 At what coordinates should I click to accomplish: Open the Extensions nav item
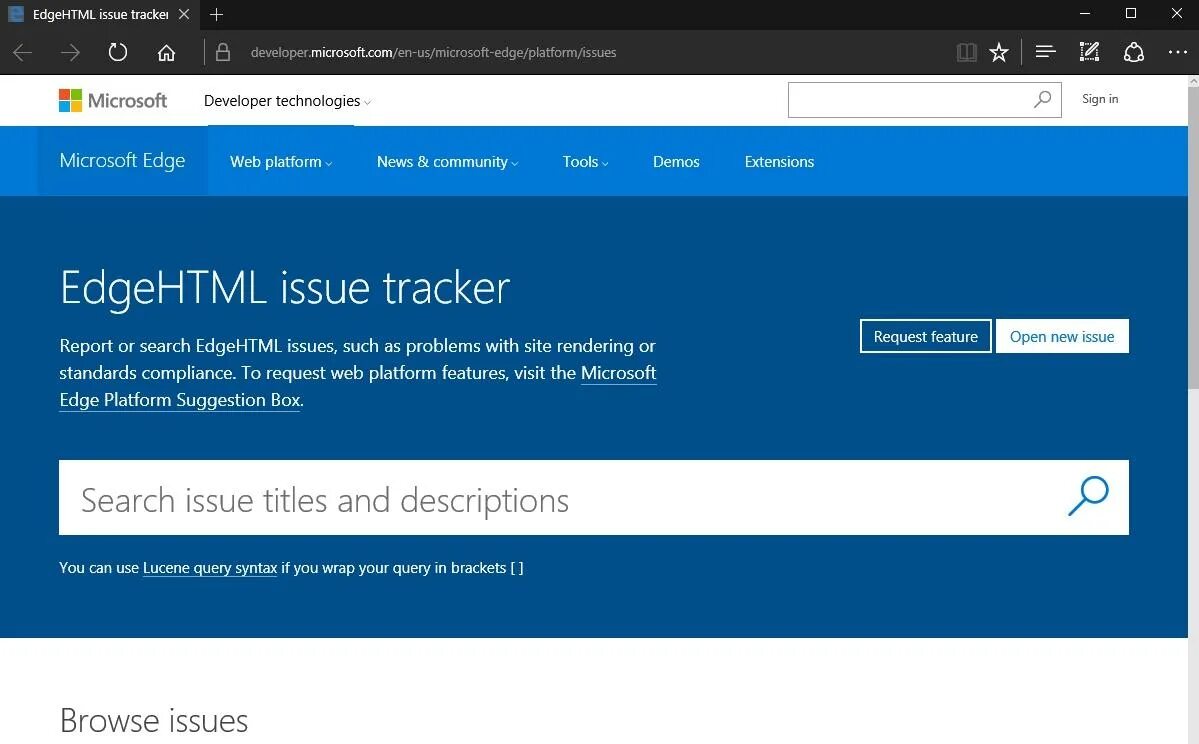[x=779, y=162]
